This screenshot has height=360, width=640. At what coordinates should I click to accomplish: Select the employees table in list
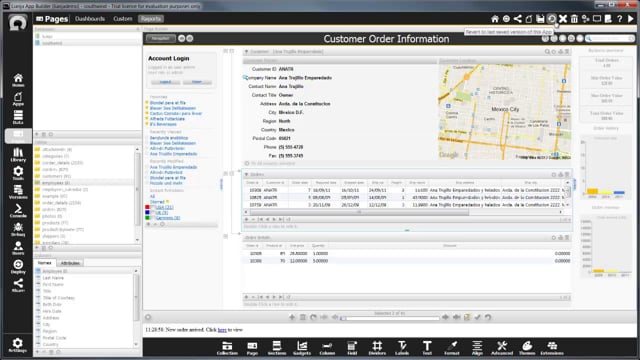click(x=55, y=182)
